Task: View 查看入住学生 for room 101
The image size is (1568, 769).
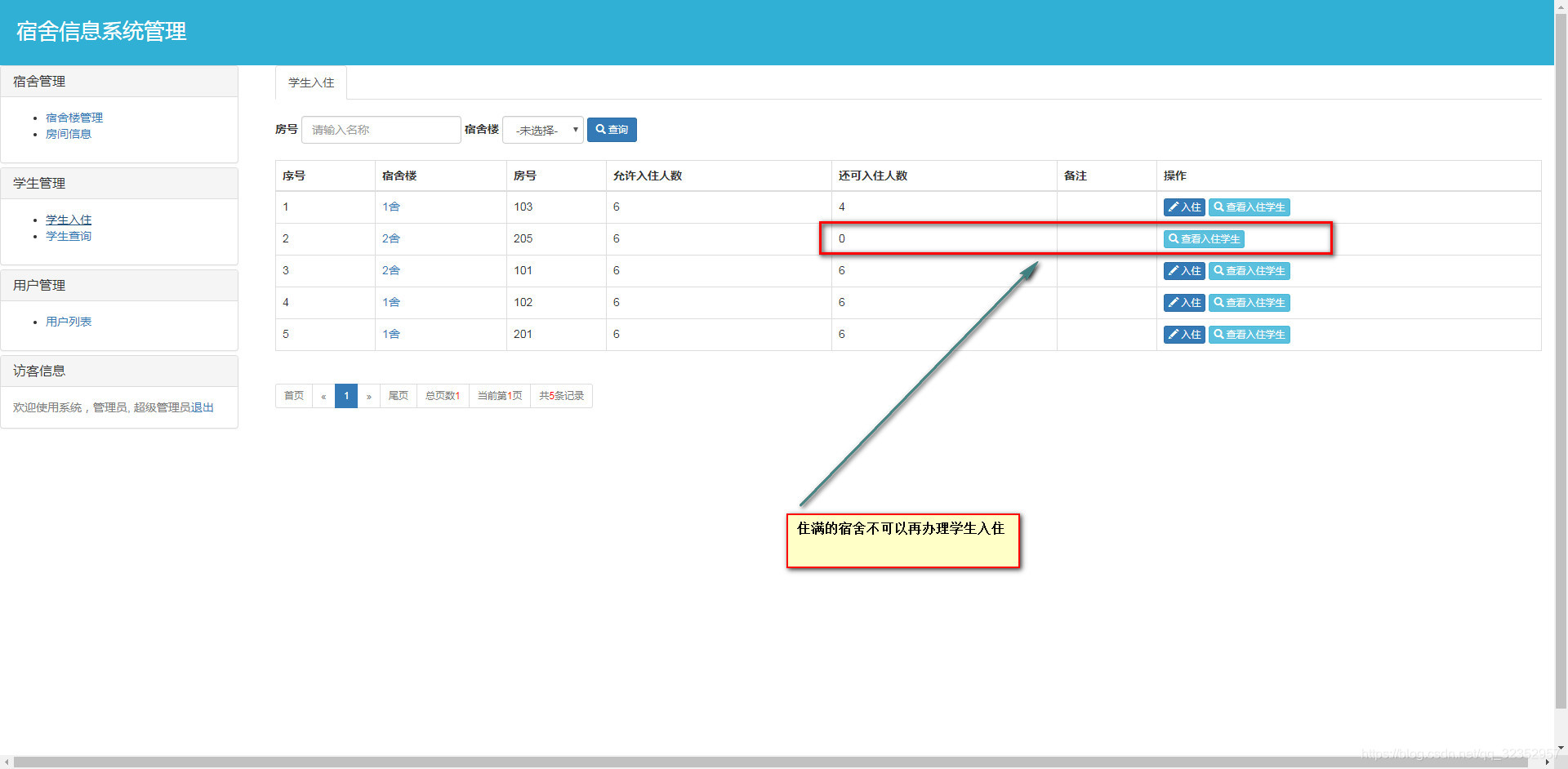Action: click(1249, 271)
